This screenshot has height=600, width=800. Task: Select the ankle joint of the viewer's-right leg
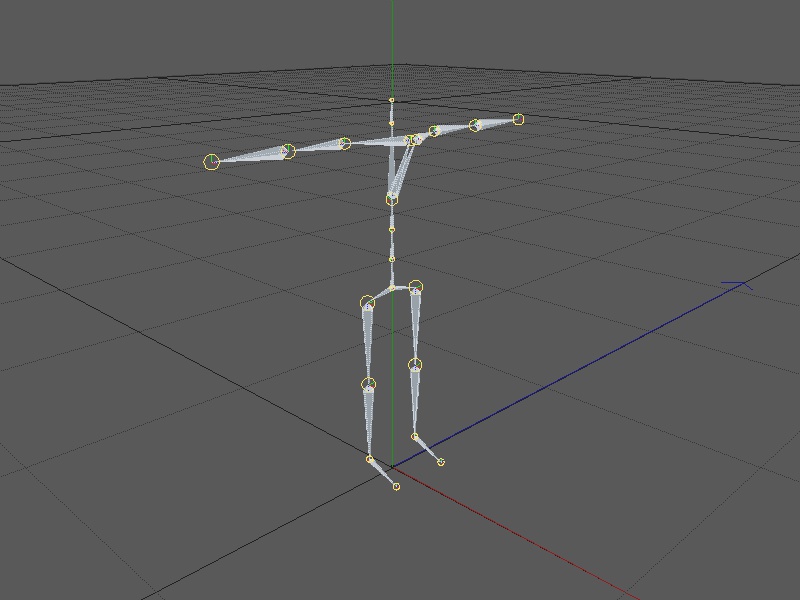tap(415, 436)
